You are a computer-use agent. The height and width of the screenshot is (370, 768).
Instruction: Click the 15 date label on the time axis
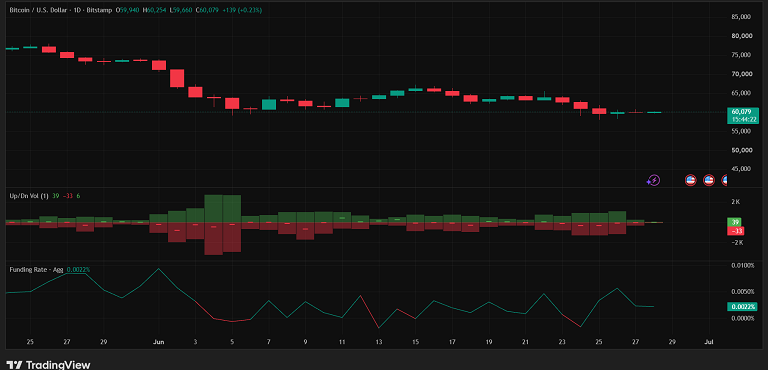[415, 342]
